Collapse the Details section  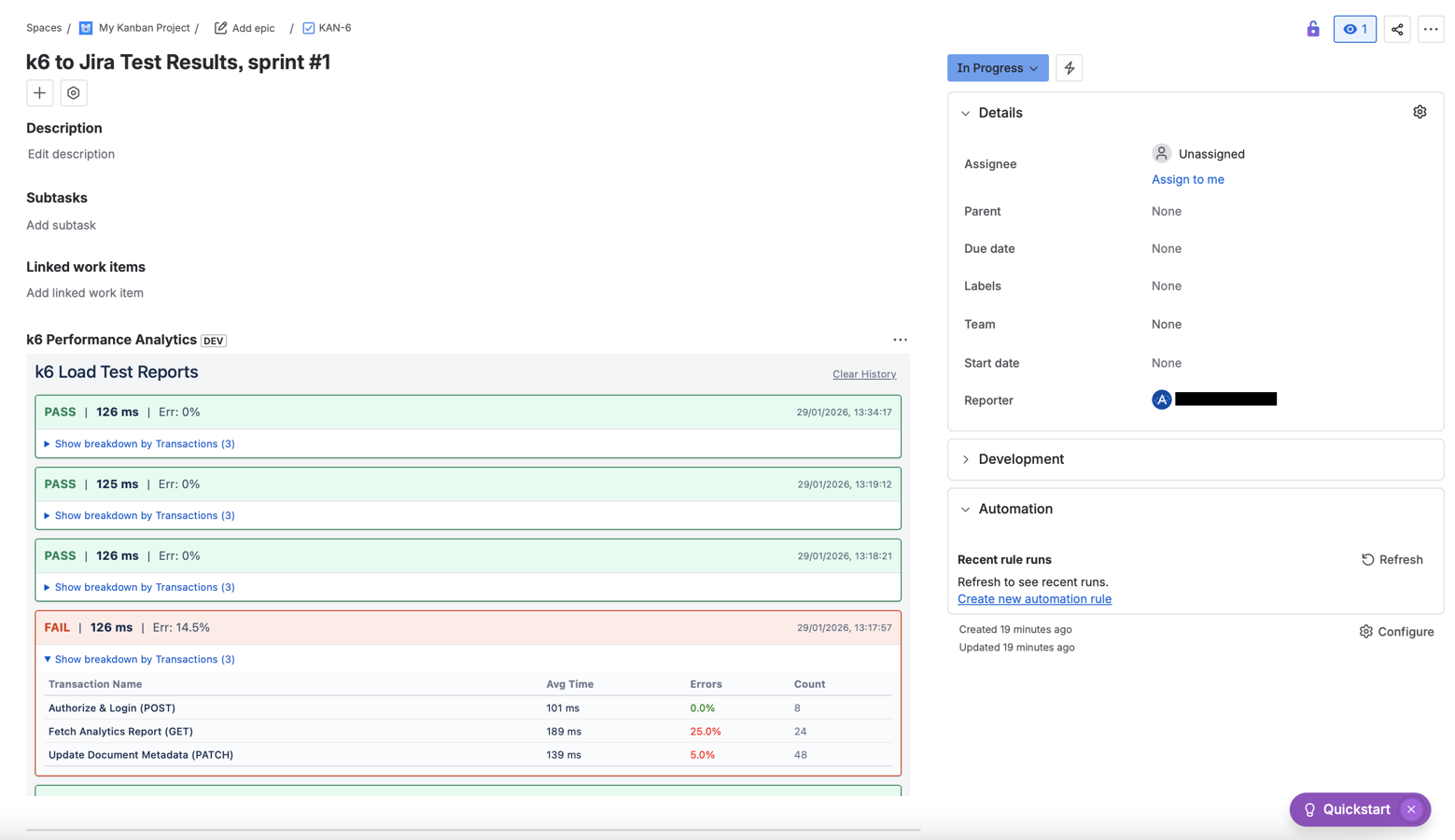point(966,113)
